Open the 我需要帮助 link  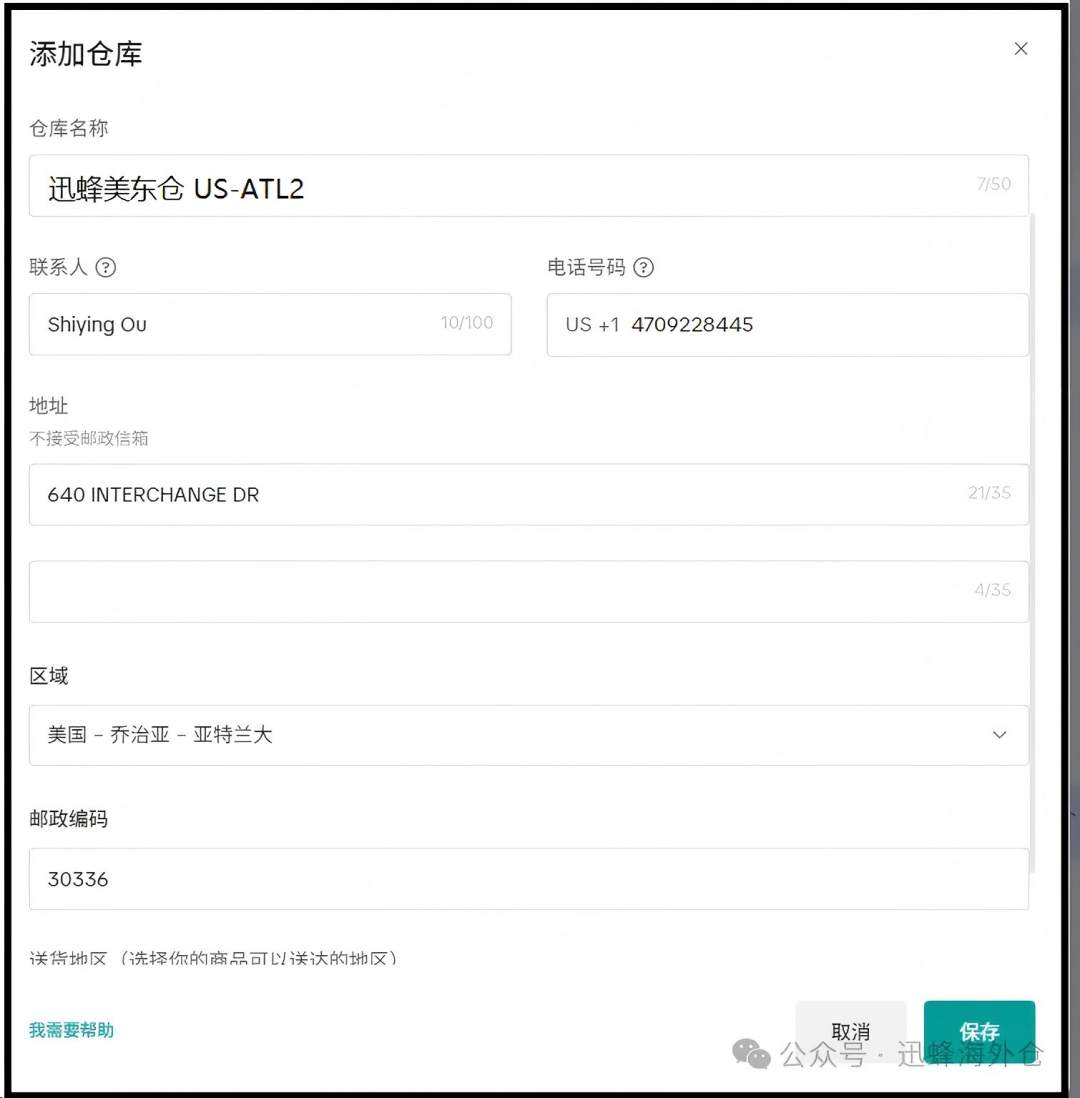70,1030
